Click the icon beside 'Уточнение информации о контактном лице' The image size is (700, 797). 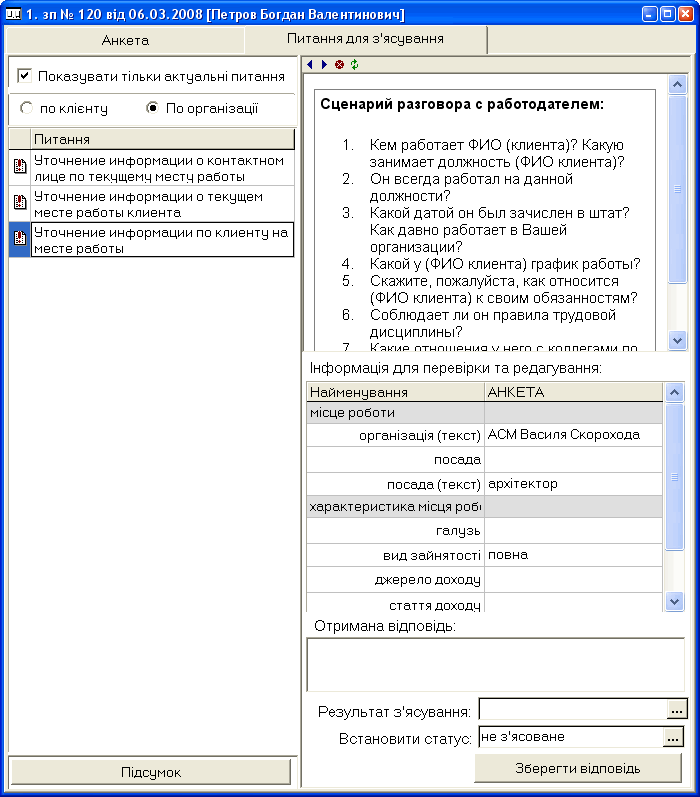click(x=20, y=166)
